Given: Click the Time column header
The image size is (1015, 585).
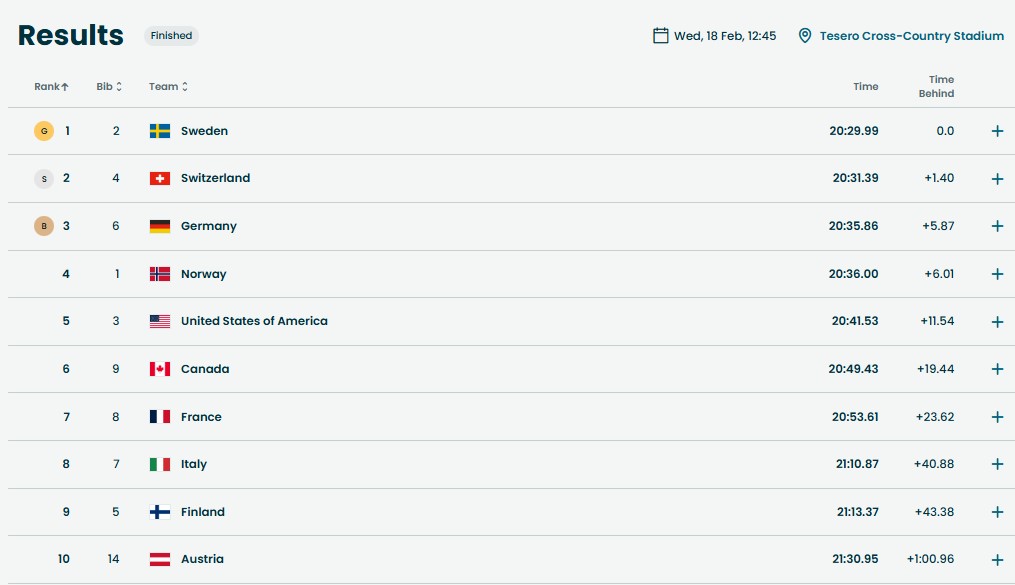Looking at the screenshot, I should (865, 87).
